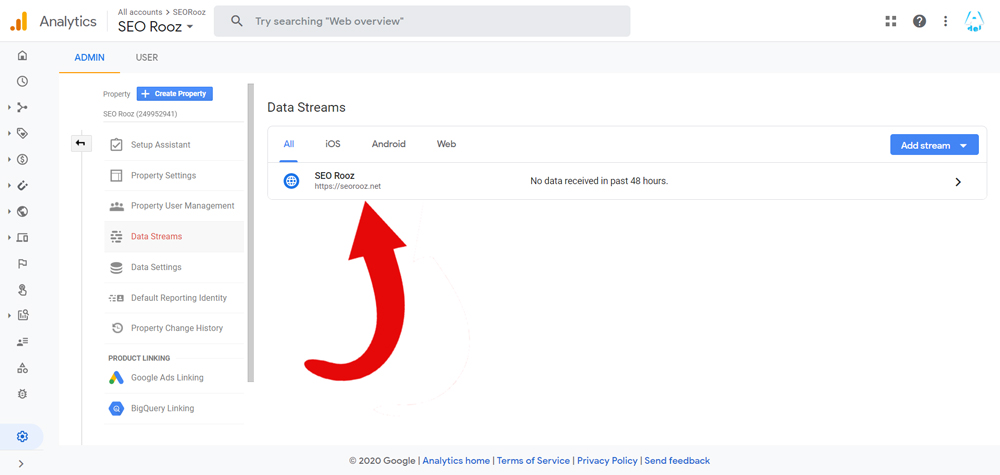The width and height of the screenshot is (1000, 475).
Task: Select the Android streams tab
Action: (388, 144)
